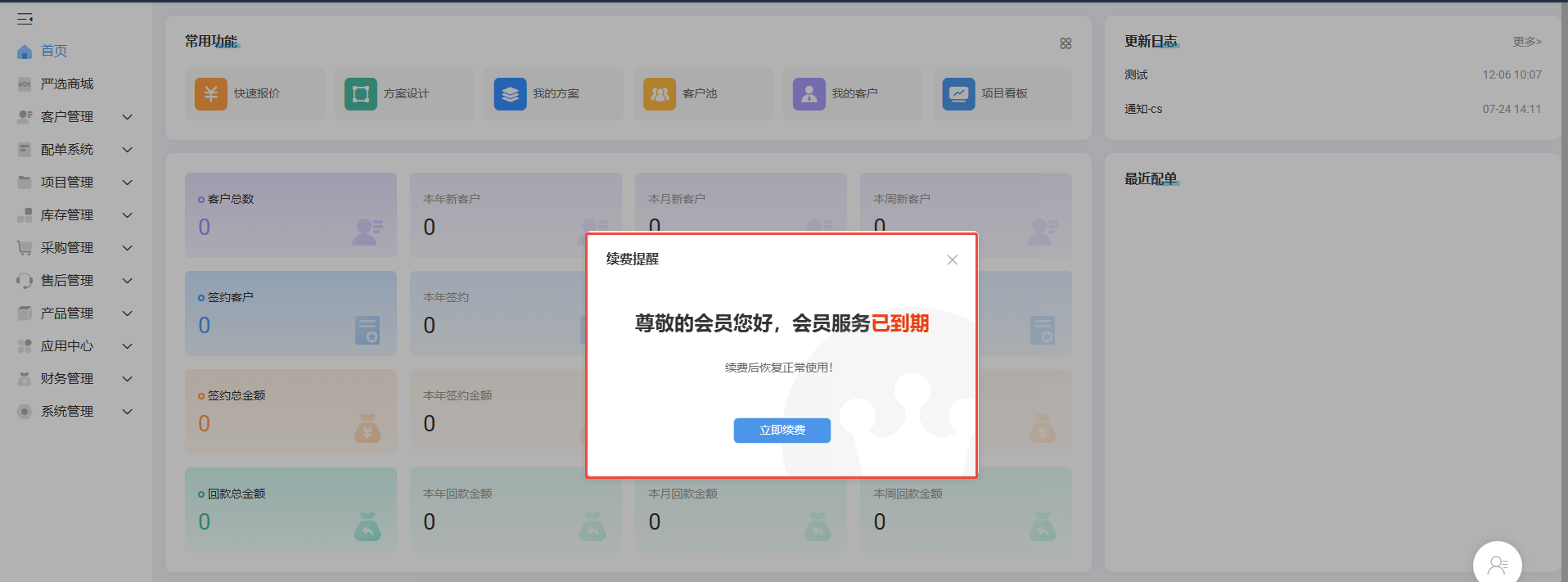The image size is (1568, 582).
Task: Expand the 采购管理 chevron
Action: tap(127, 248)
